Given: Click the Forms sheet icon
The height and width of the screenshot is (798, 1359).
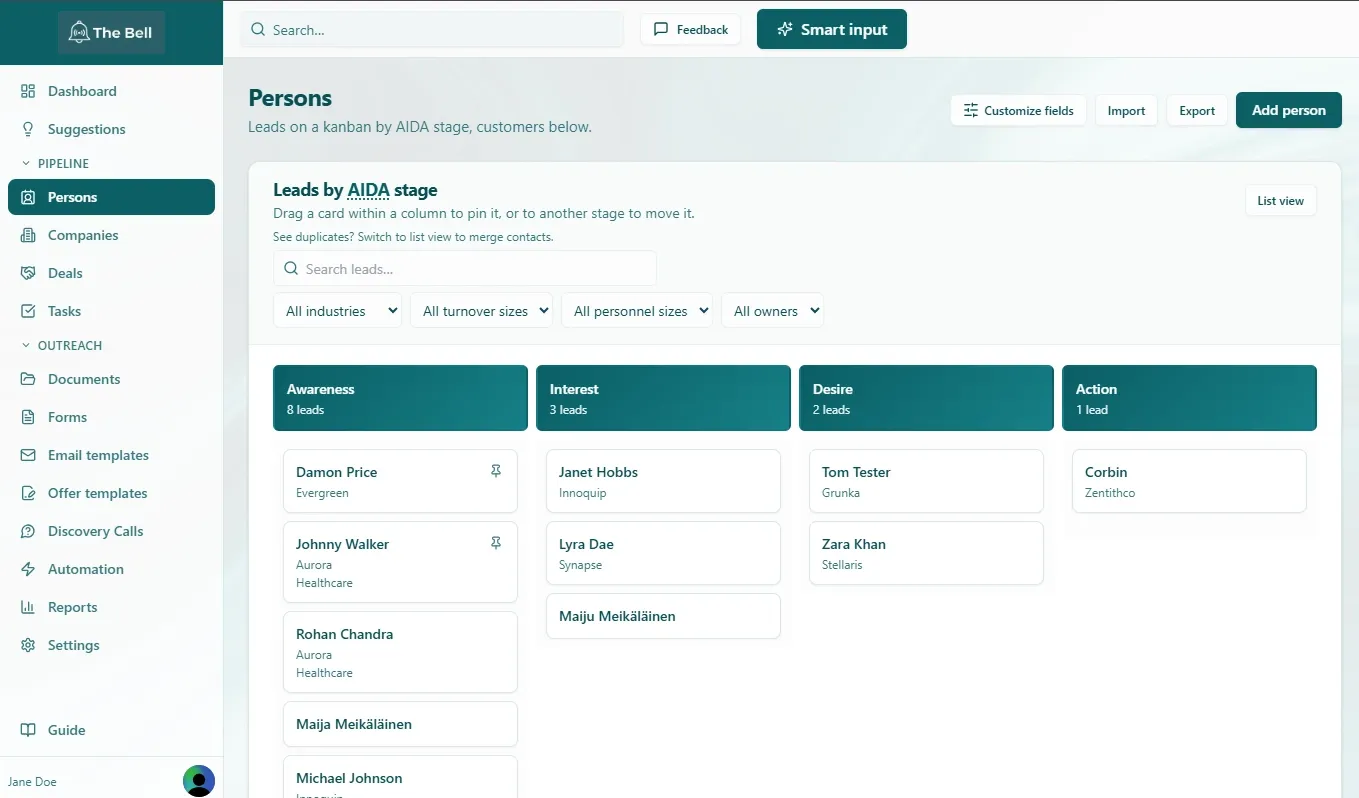Looking at the screenshot, I should [x=28, y=417].
